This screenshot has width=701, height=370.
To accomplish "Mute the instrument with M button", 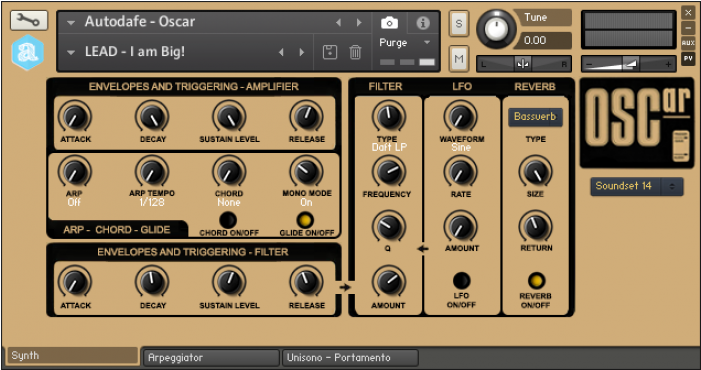I will point(459,59).
